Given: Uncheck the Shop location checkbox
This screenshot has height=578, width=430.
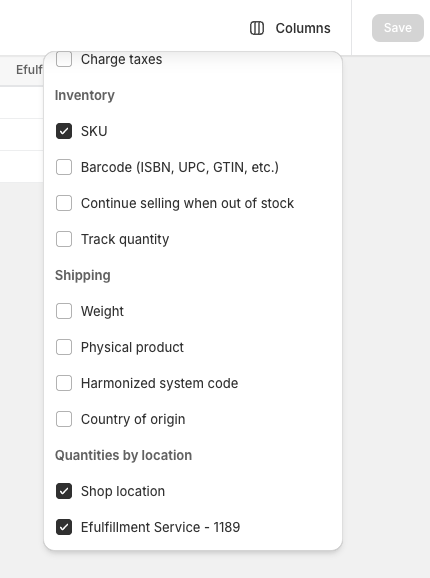Looking at the screenshot, I should click(64, 491).
